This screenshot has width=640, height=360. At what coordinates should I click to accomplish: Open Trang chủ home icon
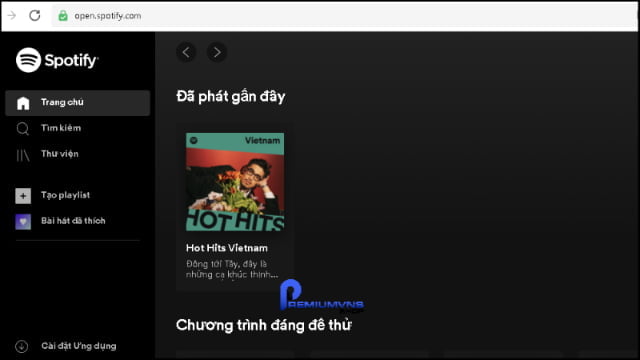pyautogui.click(x=23, y=103)
